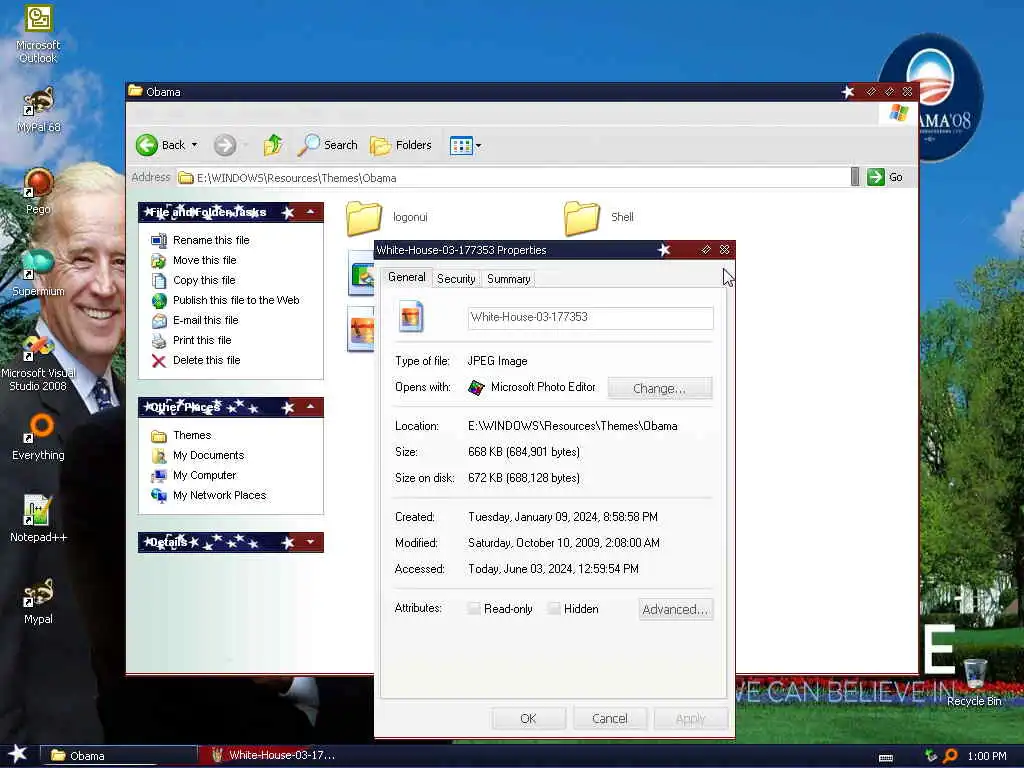Launch Notepad++ desktop shortcut
1024x768 pixels.
38,519
